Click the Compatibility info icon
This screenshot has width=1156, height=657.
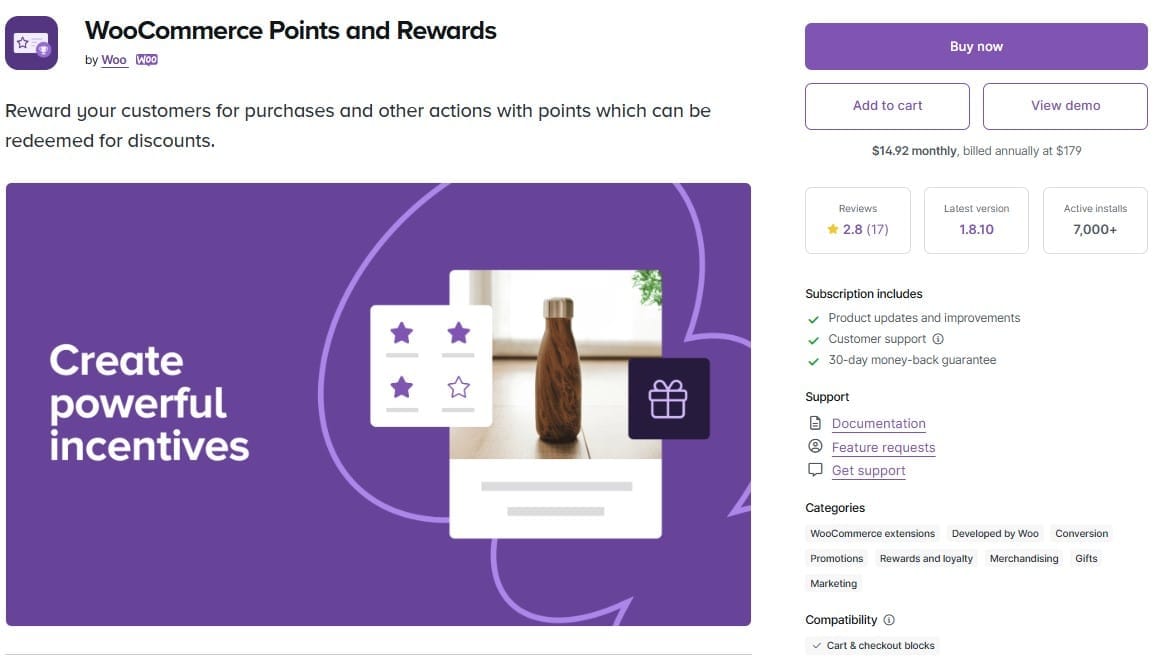[x=889, y=620]
